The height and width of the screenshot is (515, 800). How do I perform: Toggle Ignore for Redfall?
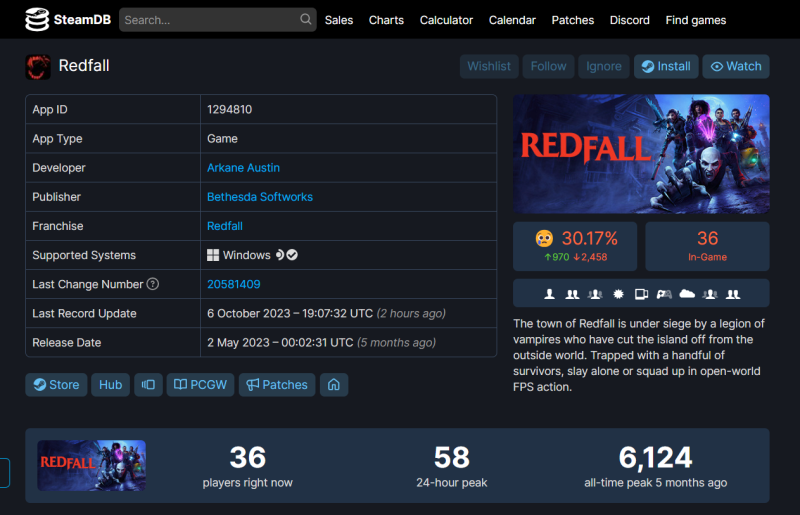pos(603,66)
